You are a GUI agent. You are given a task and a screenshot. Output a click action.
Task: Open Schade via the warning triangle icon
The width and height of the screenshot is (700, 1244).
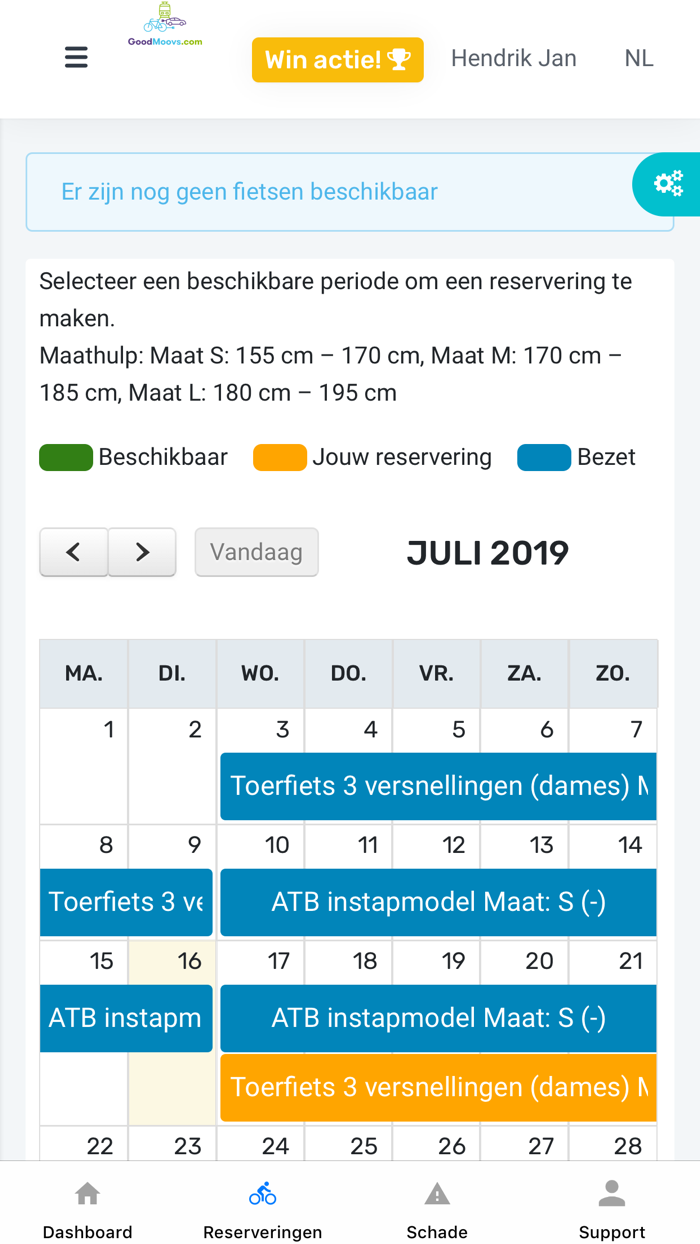click(x=437, y=1191)
